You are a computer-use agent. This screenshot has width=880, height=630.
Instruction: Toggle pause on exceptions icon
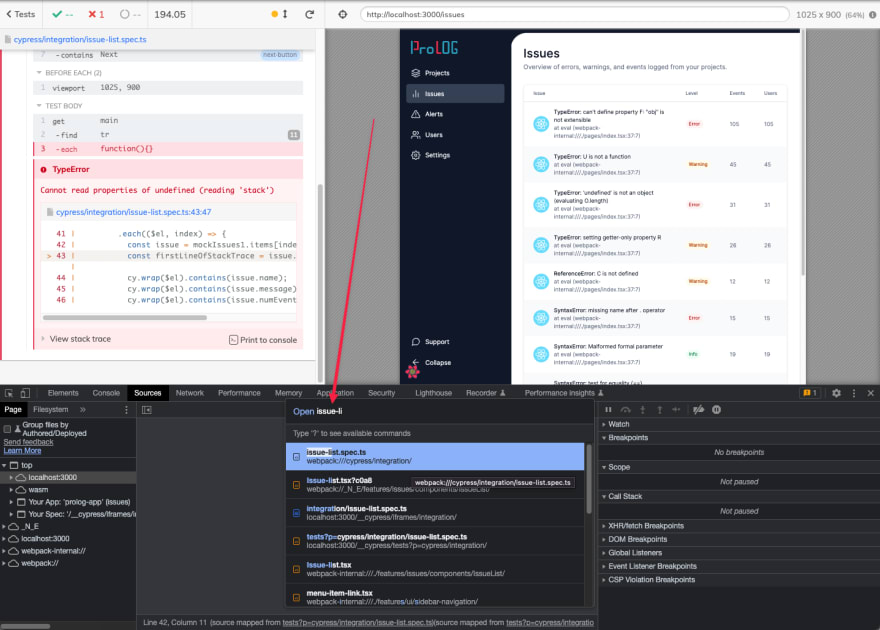[x=717, y=410]
